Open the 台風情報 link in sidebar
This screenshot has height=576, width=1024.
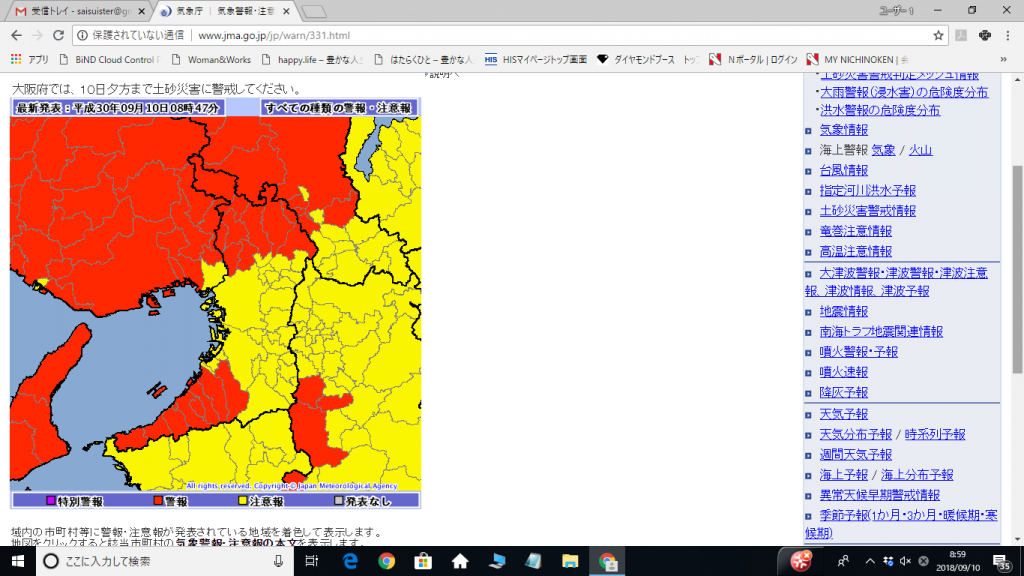[x=843, y=170]
